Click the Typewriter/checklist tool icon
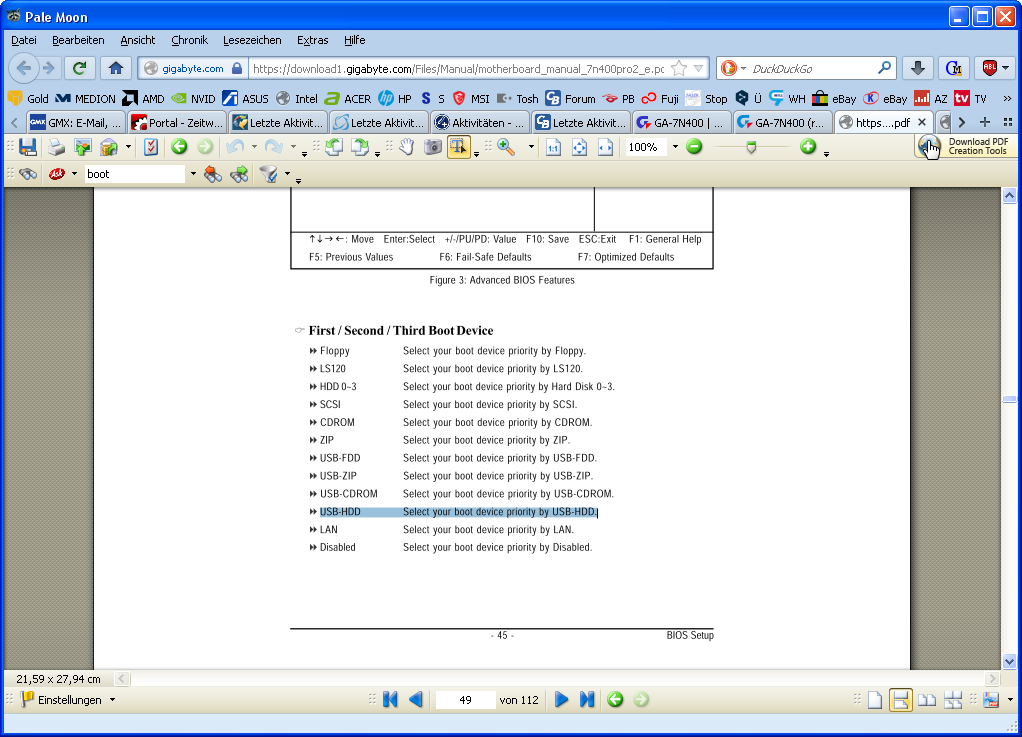 click(x=151, y=147)
